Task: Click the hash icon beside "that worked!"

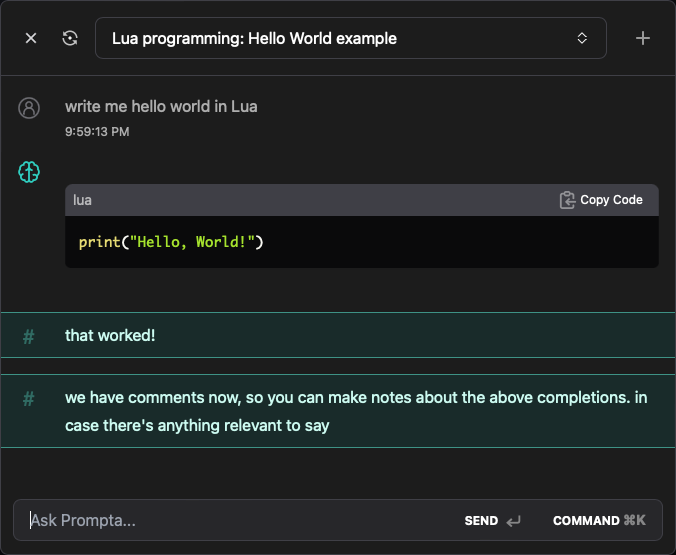Action: [x=29, y=336]
